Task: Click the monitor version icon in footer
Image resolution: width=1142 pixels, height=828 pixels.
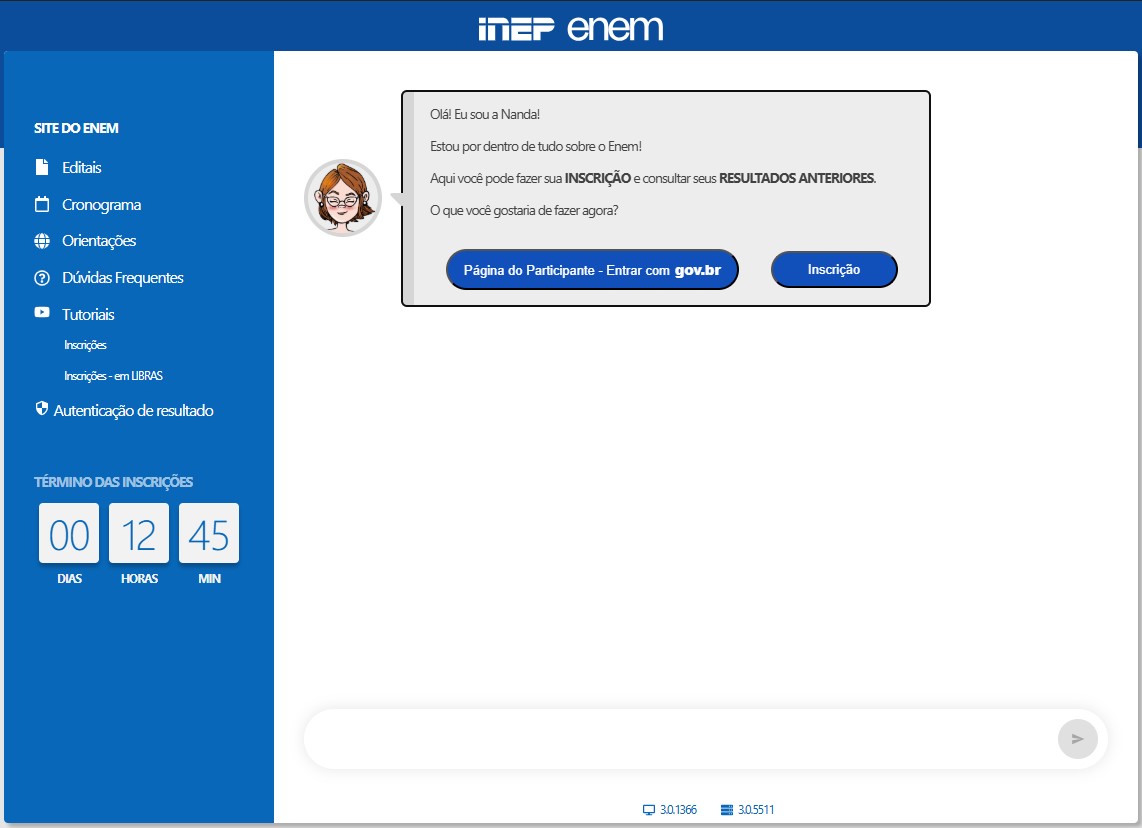Action: tap(648, 810)
